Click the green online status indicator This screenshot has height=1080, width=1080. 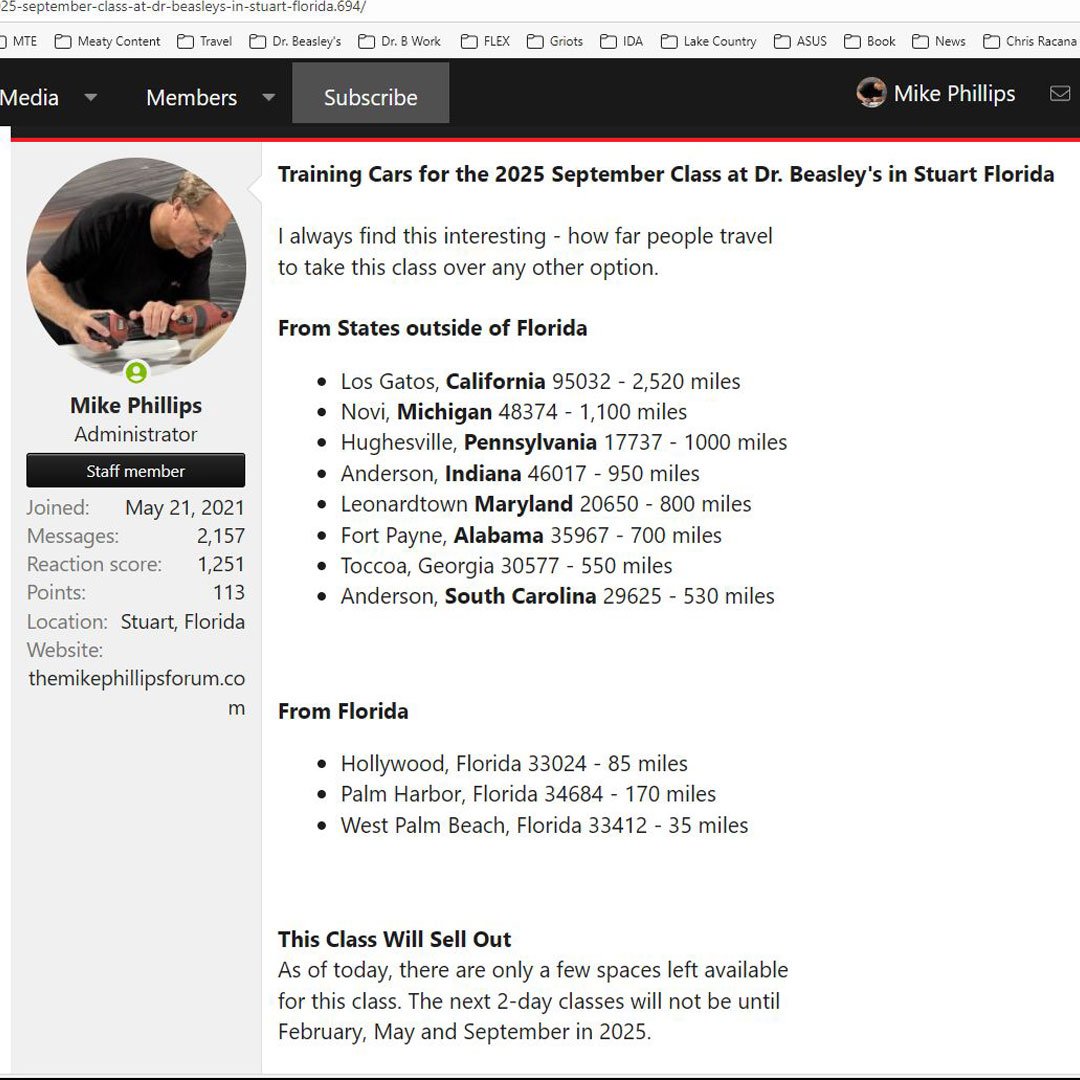click(136, 373)
